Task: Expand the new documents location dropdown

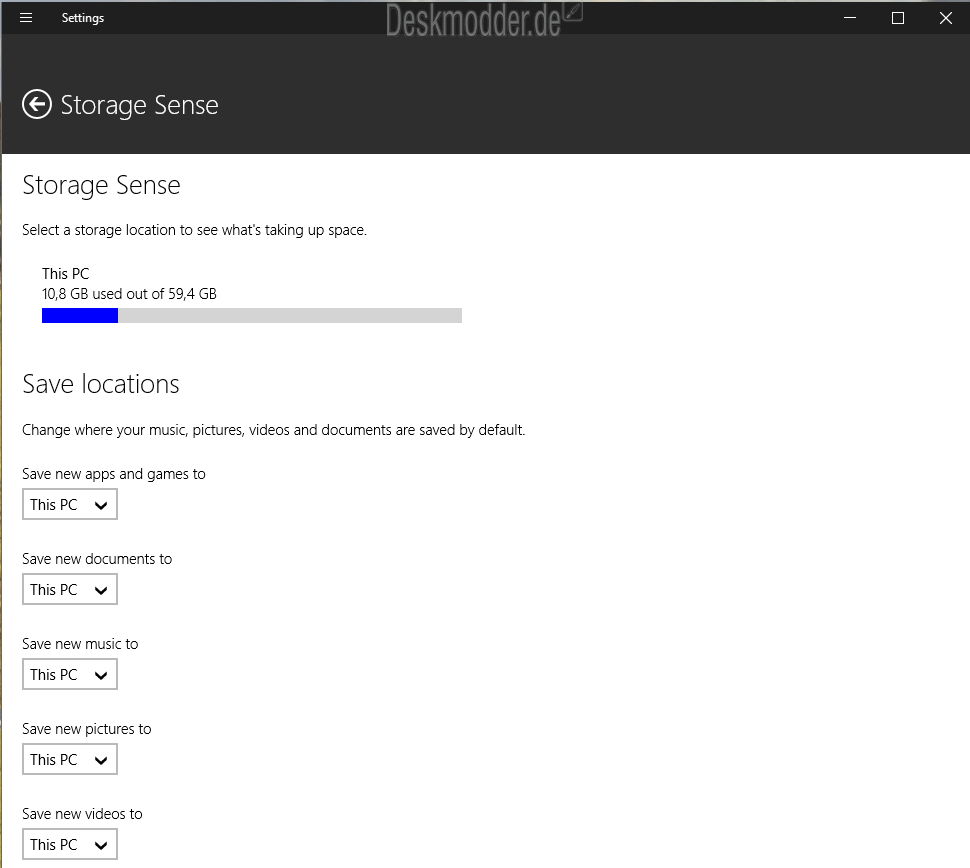Action: click(x=70, y=589)
